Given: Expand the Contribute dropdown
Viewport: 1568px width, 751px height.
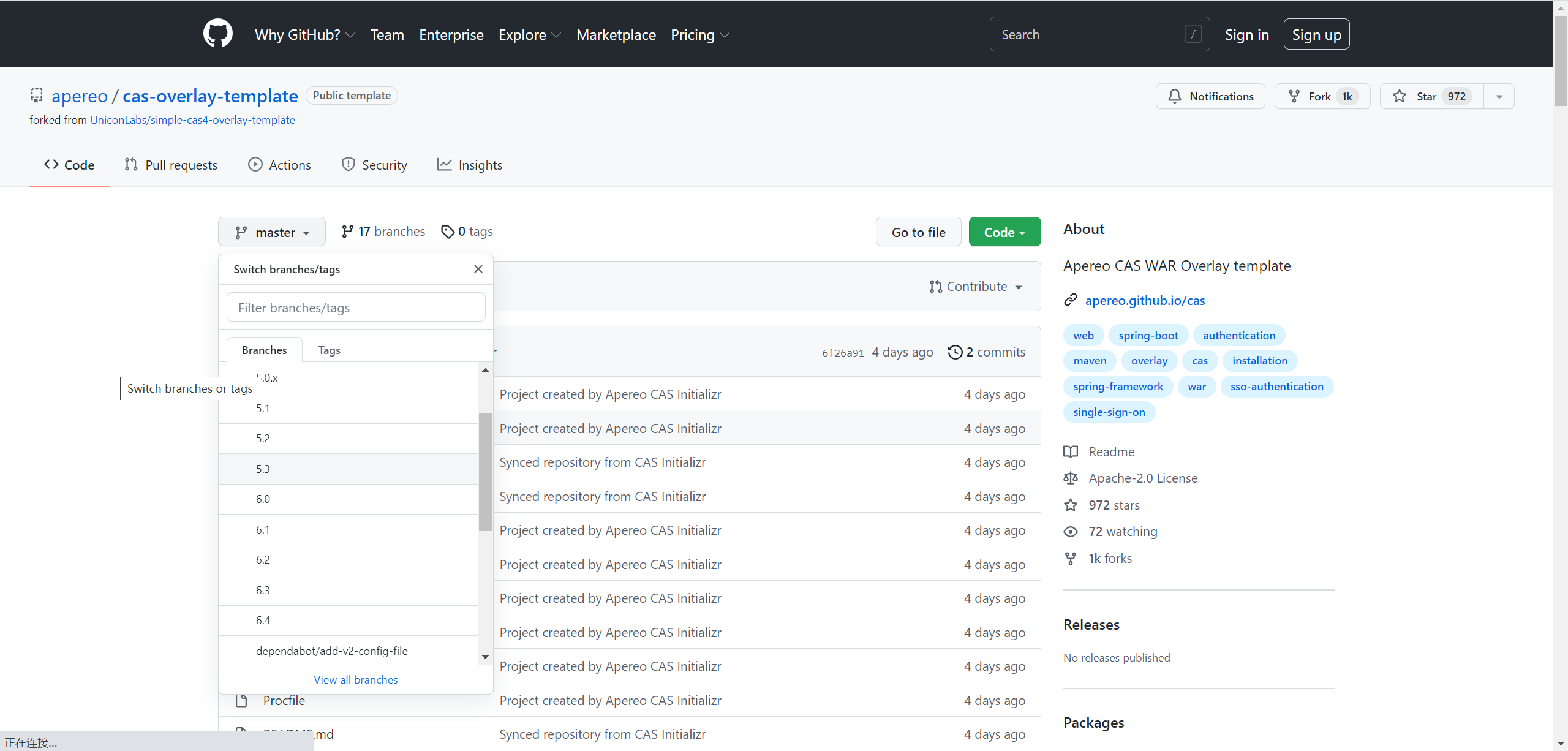Looking at the screenshot, I should tap(976, 287).
